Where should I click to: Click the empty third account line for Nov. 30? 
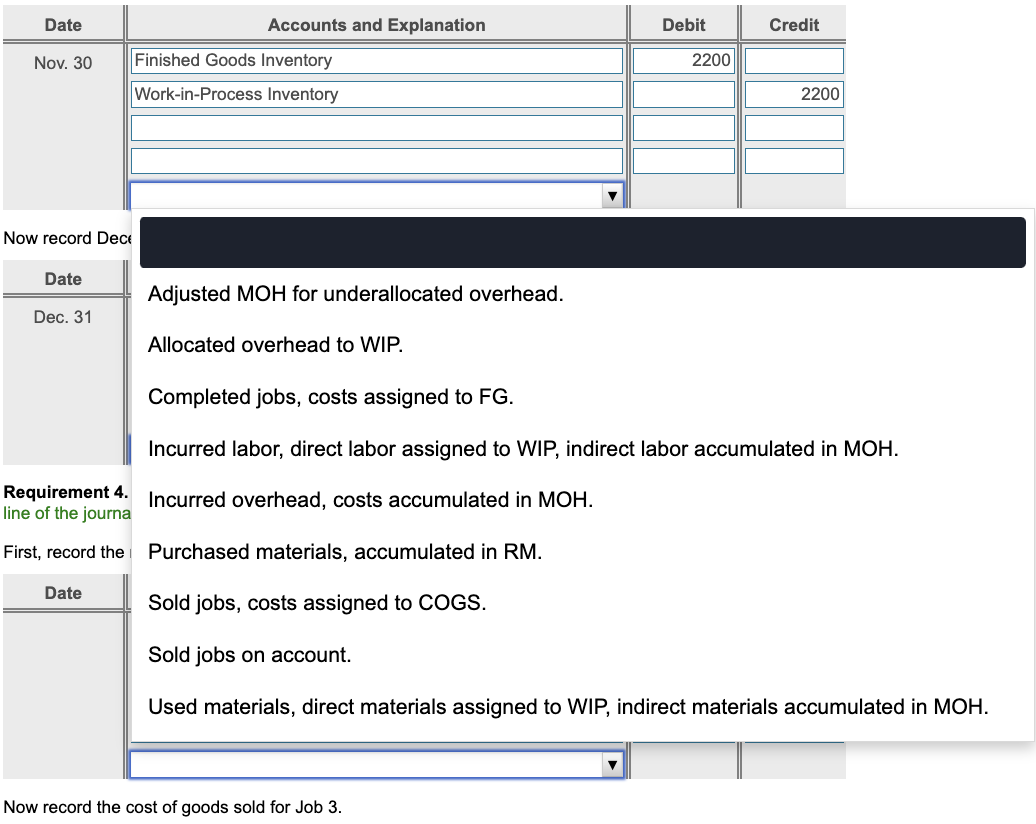377,127
